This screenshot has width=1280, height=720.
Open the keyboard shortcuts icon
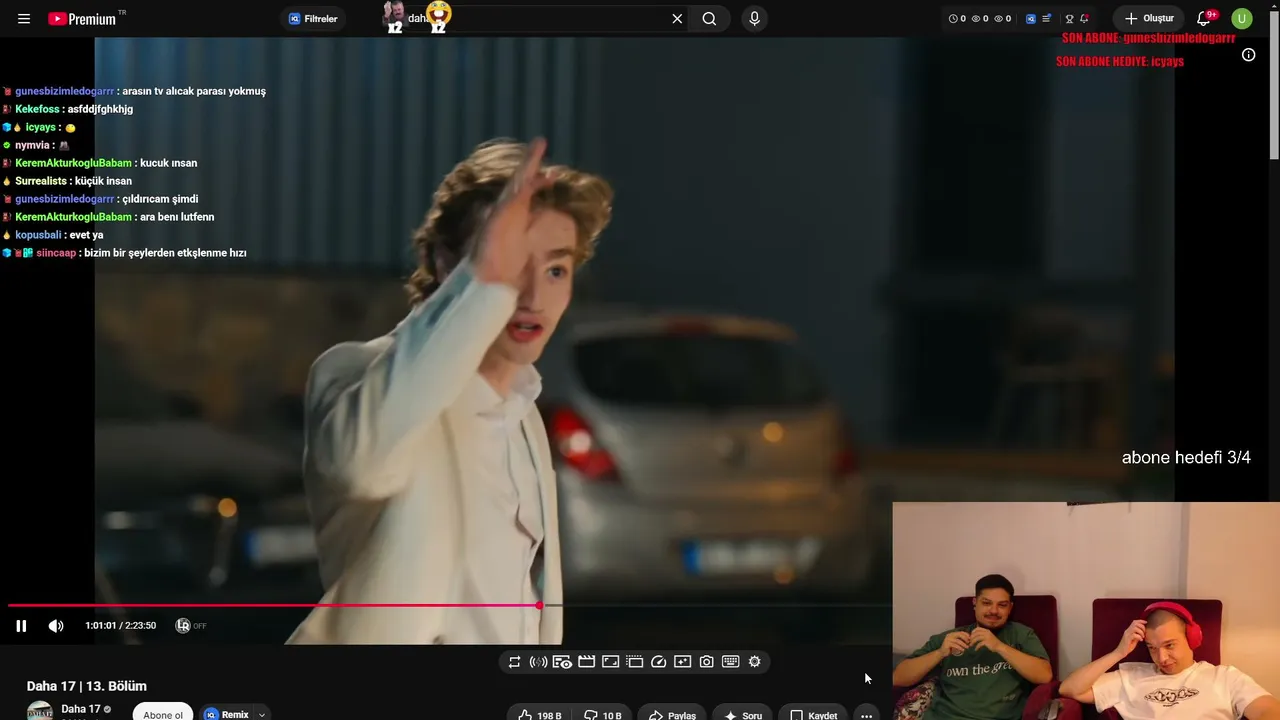point(730,662)
